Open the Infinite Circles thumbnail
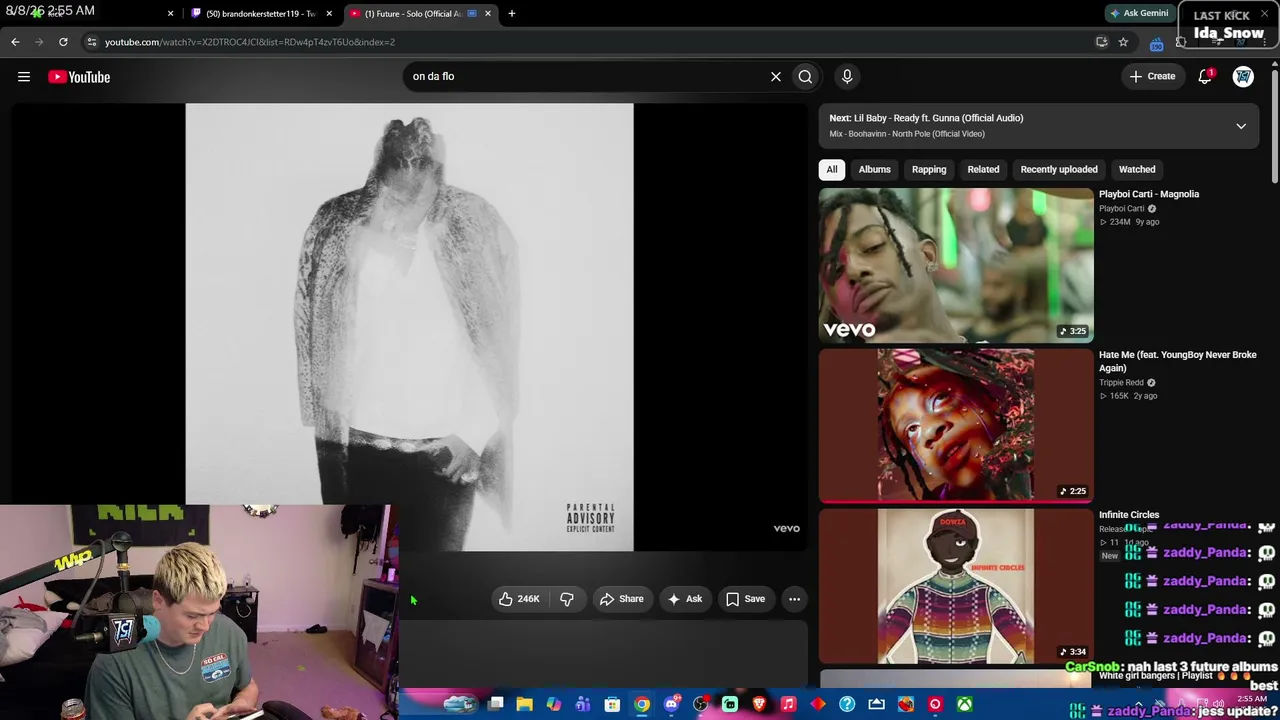Viewport: 1280px width, 720px height. (956, 586)
